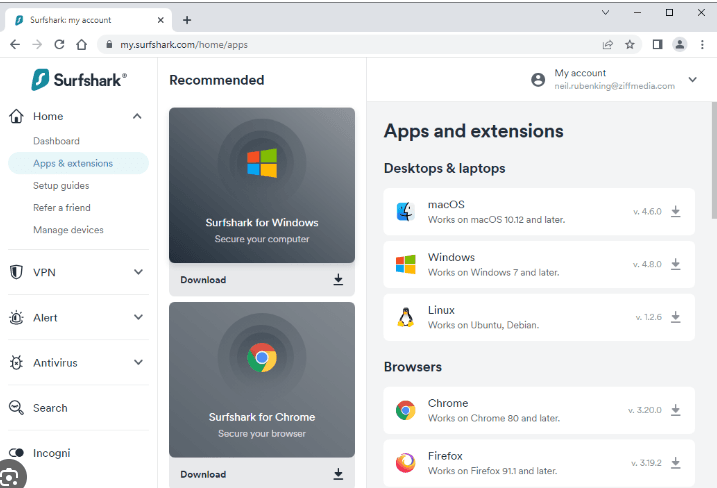The image size is (717, 488).
Task: Open Manage devices
Action: click(68, 230)
